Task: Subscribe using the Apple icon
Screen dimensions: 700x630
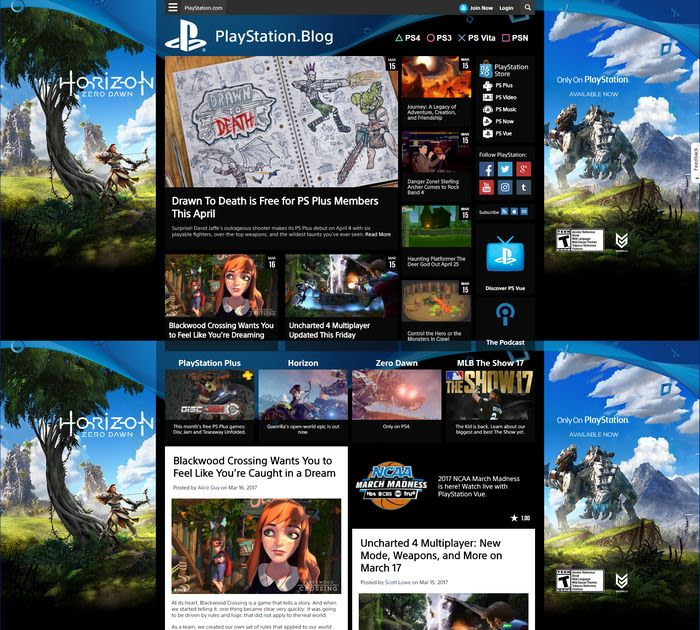Action: click(x=514, y=212)
